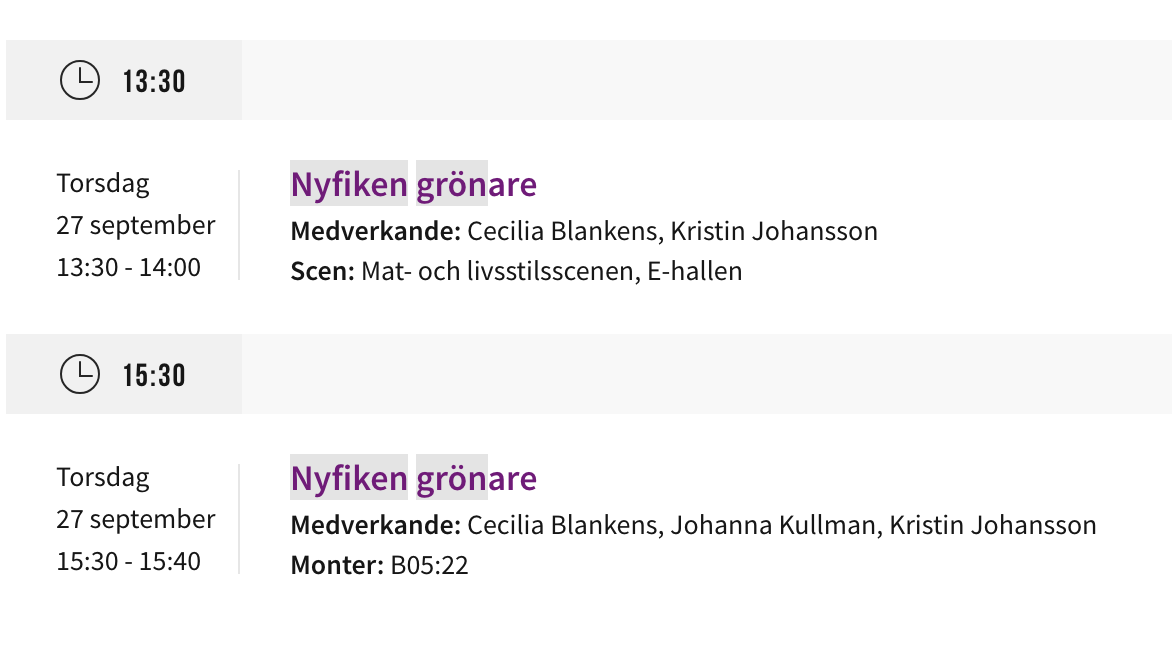1172x666 pixels.
Task: Click Mat- och livsstilsscenen, E-hallen stage text
Action: click(552, 271)
